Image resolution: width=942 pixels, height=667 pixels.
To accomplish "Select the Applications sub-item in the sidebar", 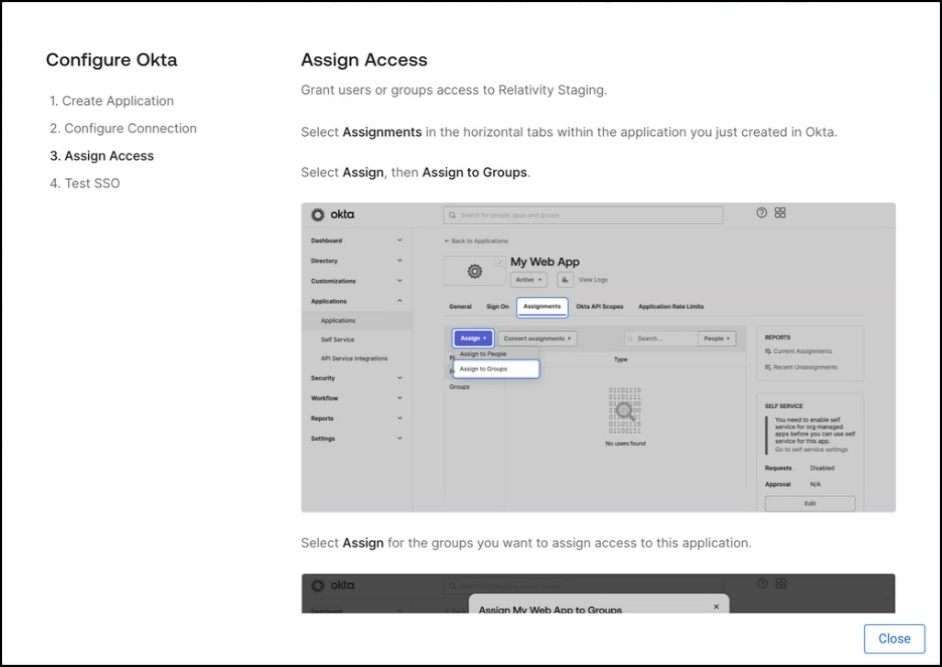I will (x=338, y=321).
